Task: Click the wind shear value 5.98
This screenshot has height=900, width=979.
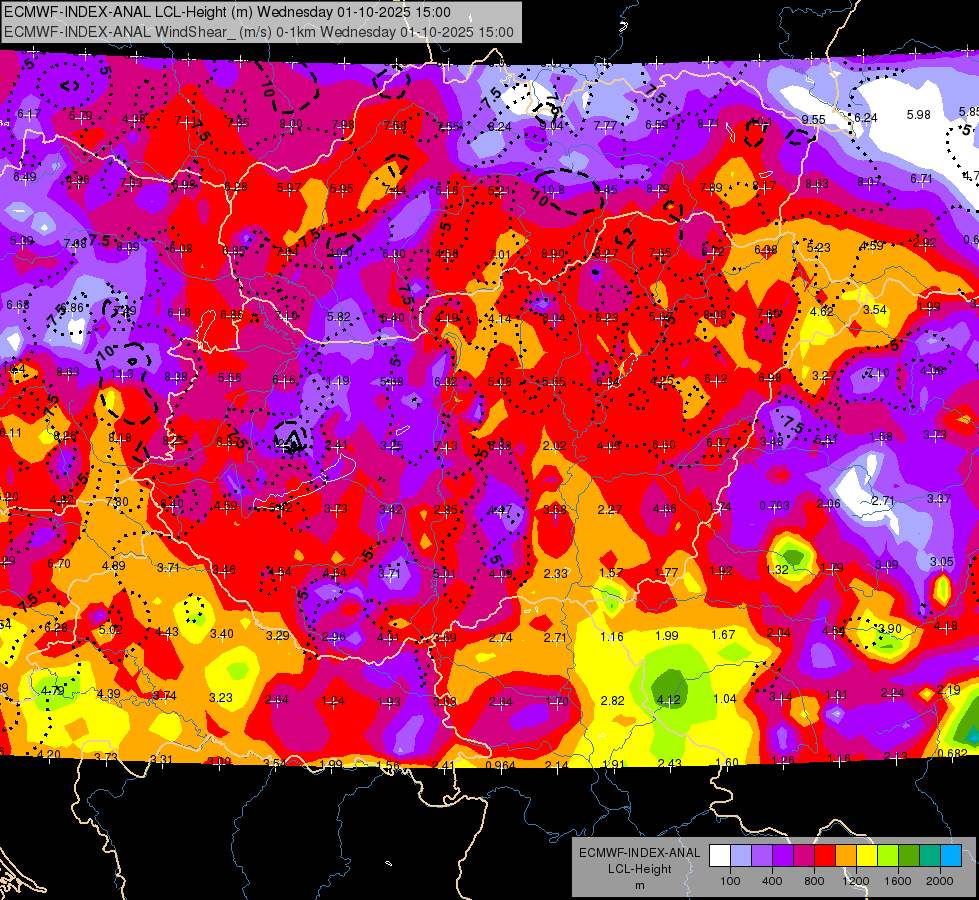Action: point(918,115)
